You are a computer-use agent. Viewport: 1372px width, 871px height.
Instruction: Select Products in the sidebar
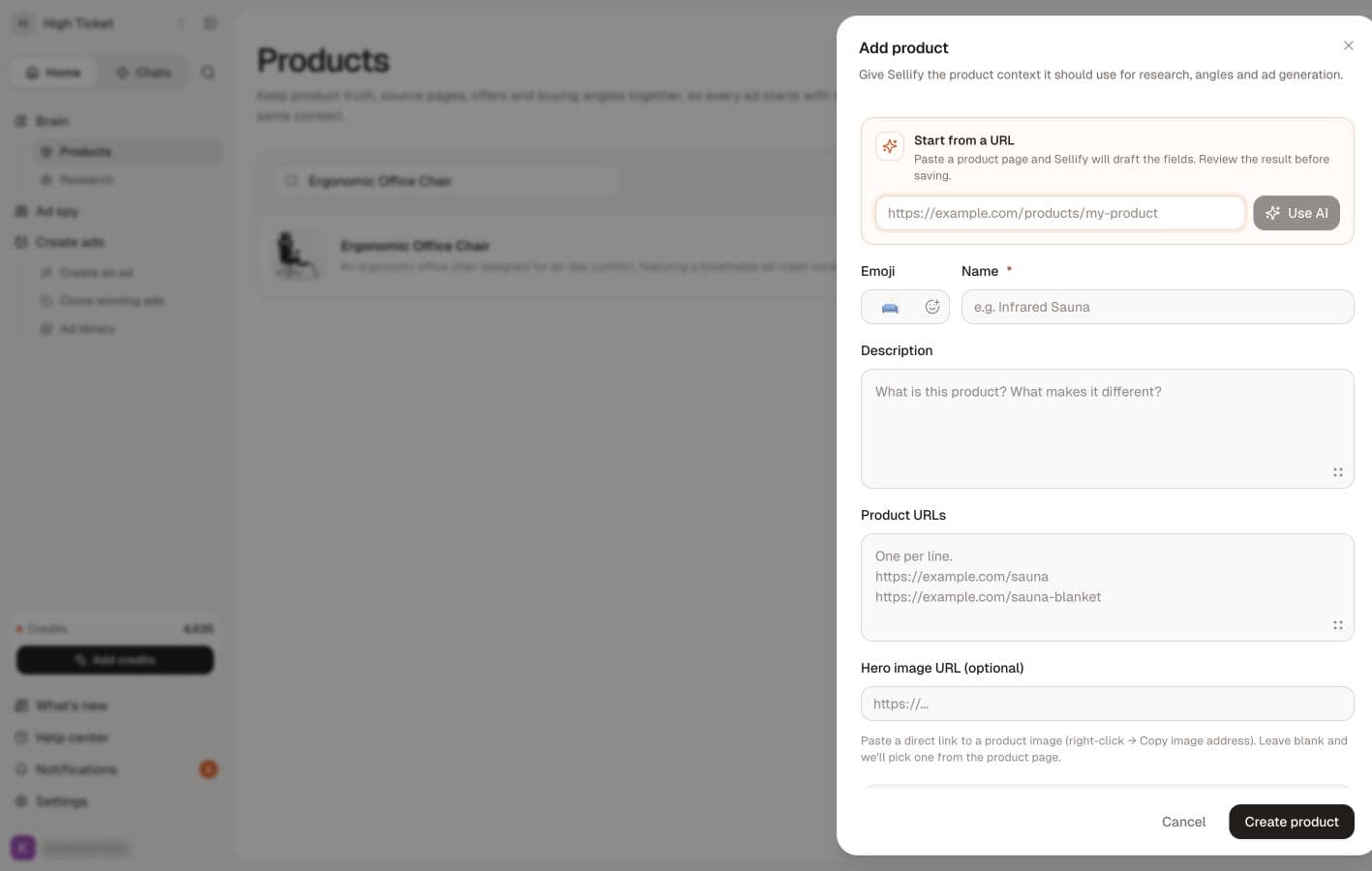[x=127, y=152]
